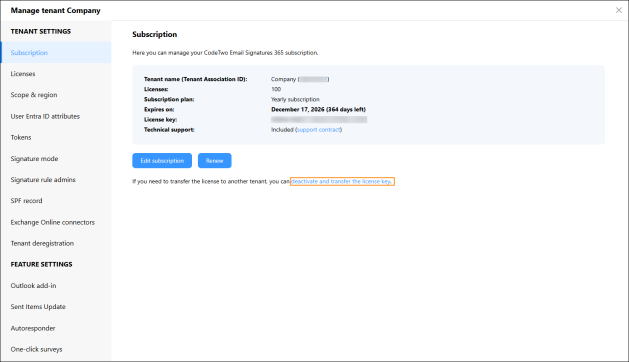This screenshot has height=362, width=629.
Task: Click the Licenses count 100
Action: 276,89
